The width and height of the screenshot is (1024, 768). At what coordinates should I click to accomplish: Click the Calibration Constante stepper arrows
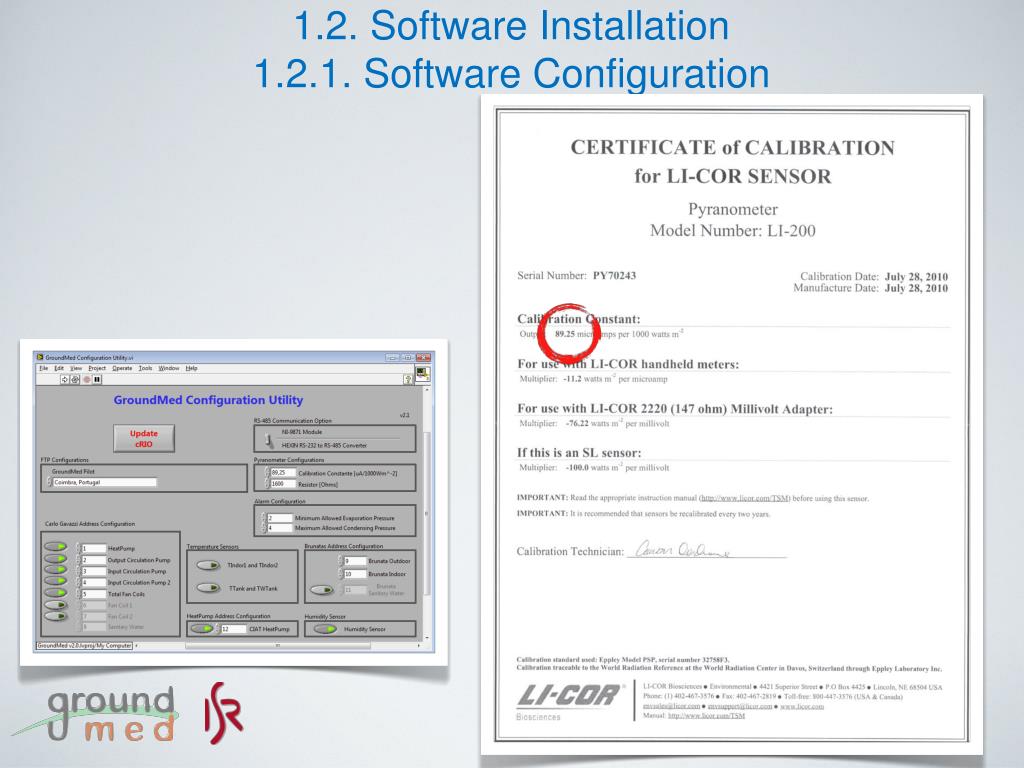point(266,472)
